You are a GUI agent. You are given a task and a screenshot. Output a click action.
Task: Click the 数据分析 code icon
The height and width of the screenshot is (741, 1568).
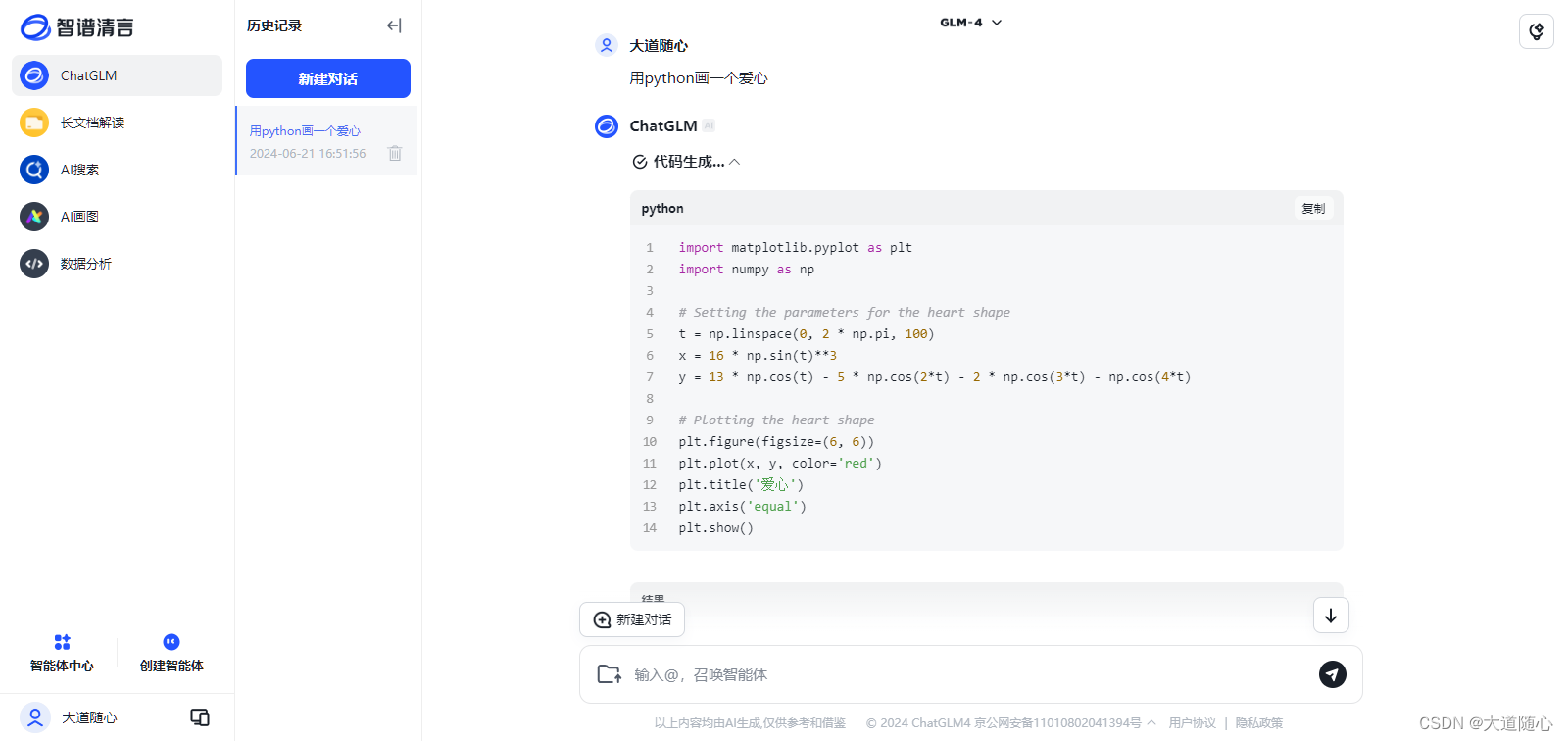(34, 264)
